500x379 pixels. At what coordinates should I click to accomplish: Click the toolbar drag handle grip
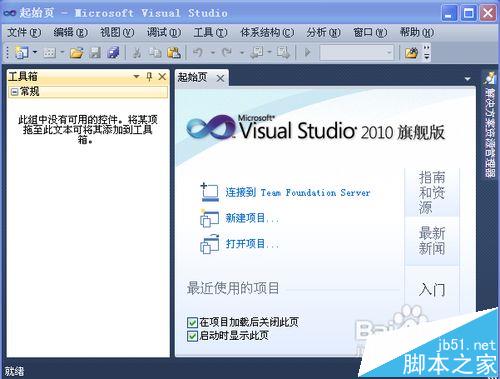(7, 53)
